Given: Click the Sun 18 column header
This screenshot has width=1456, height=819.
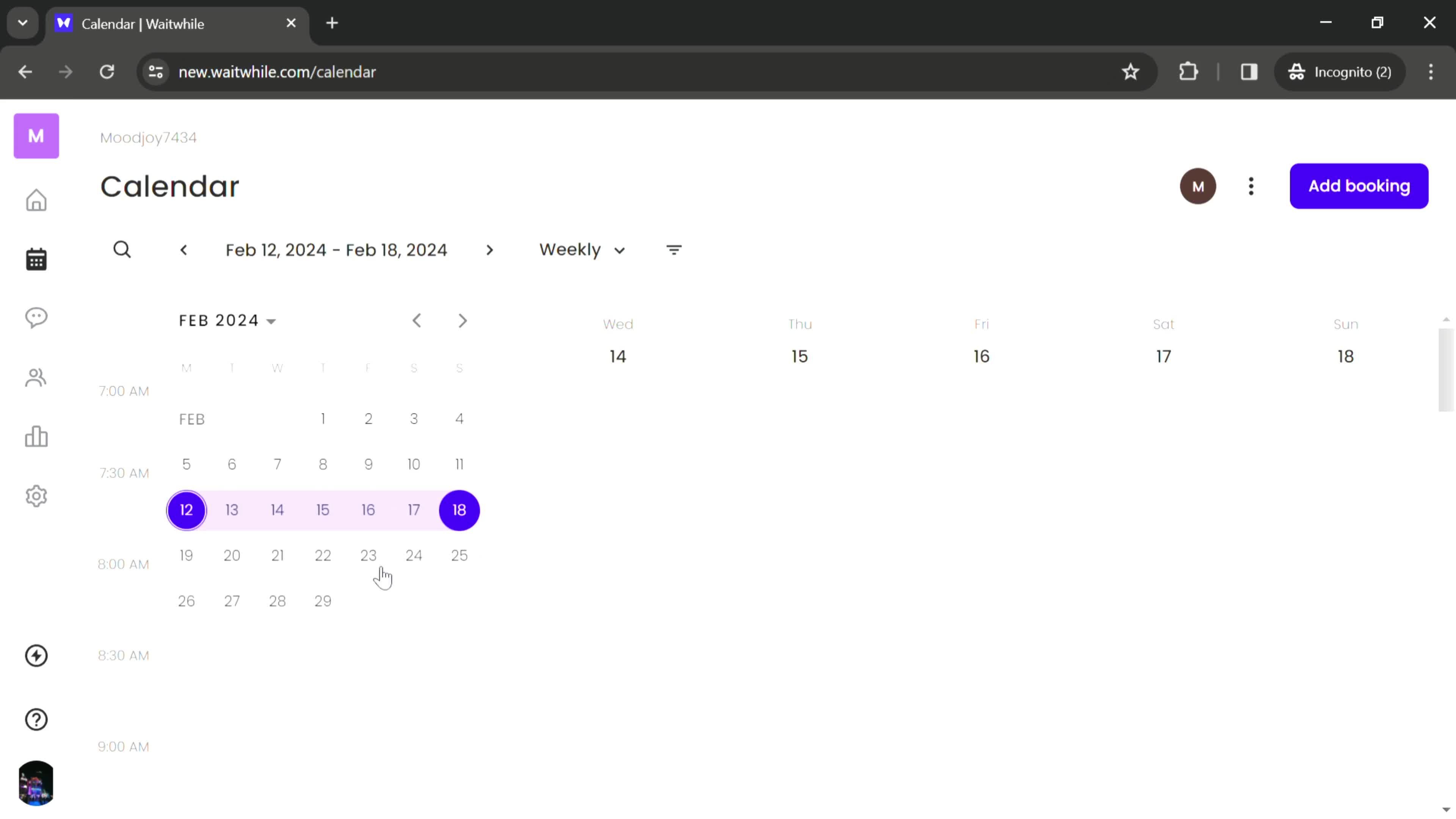Looking at the screenshot, I should coord(1346,341).
